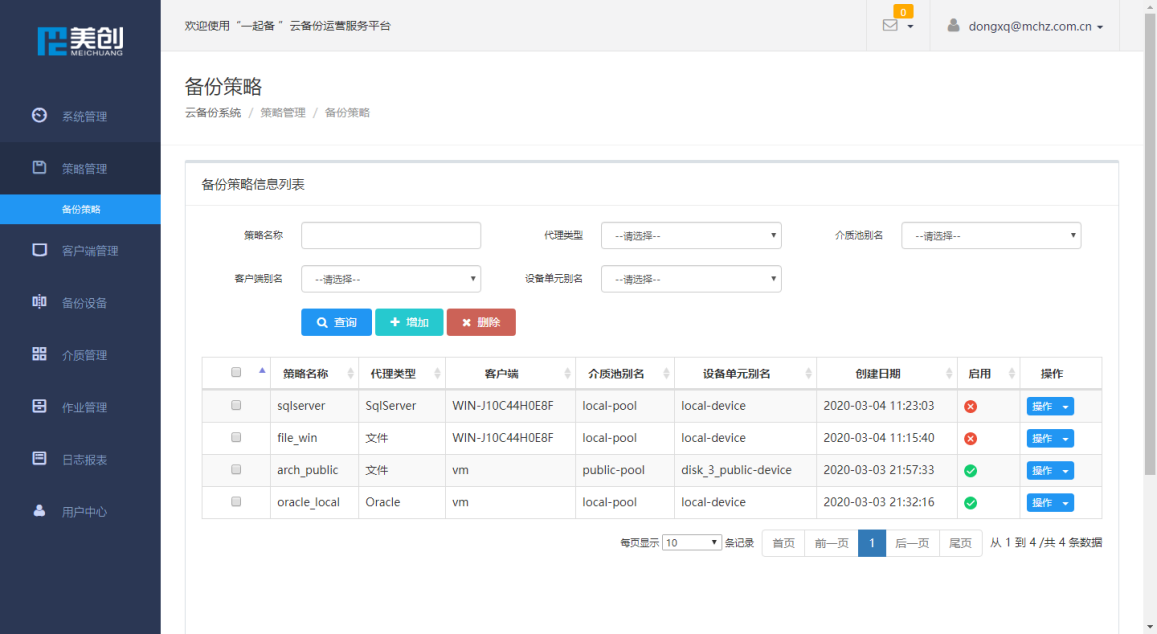This screenshot has width=1157, height=634.
Task: Expand the 操作 dropdown for file_win
Action: pyautogui.click(x=1050, y=438)
